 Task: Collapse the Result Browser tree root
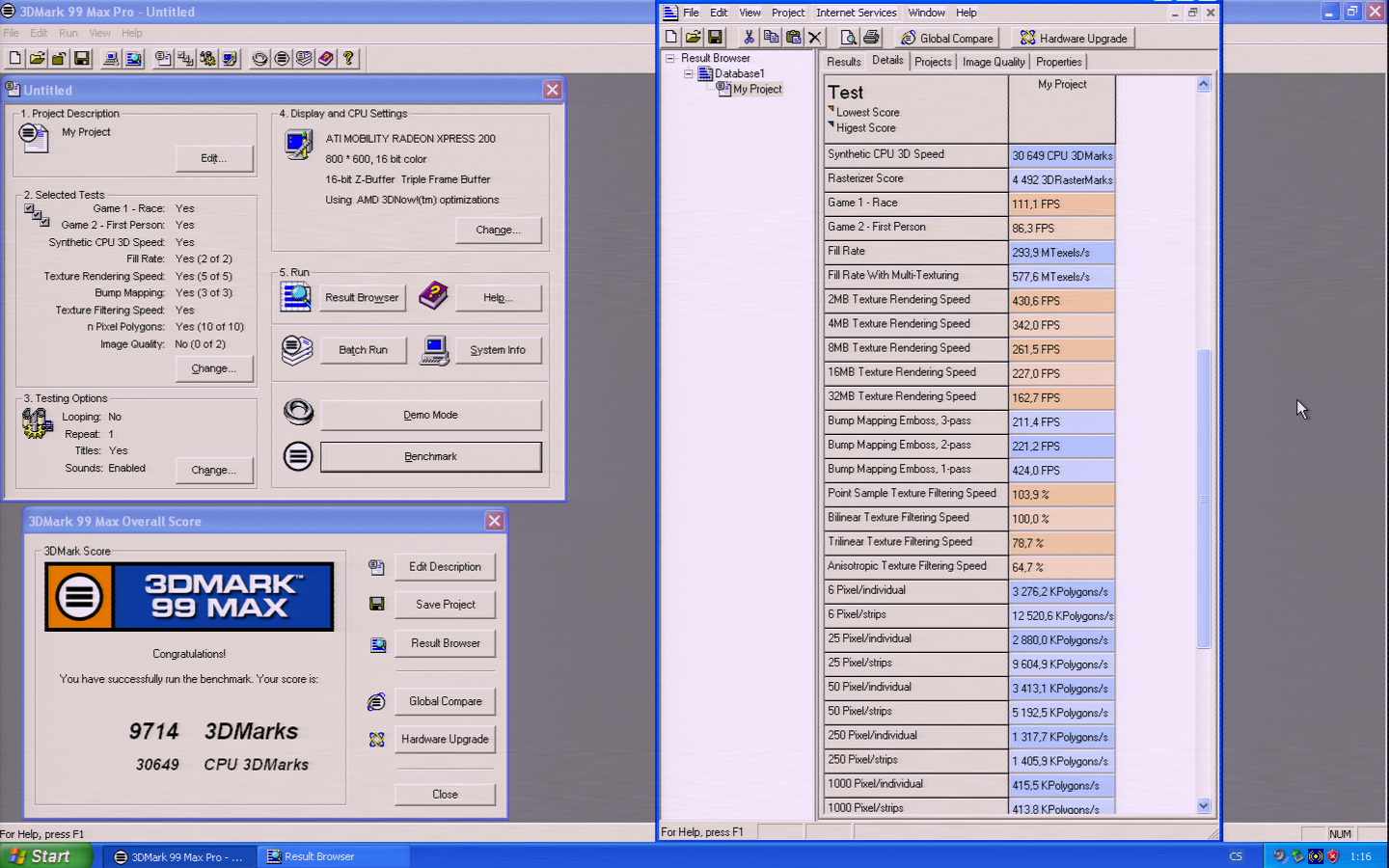coord(669,58)
